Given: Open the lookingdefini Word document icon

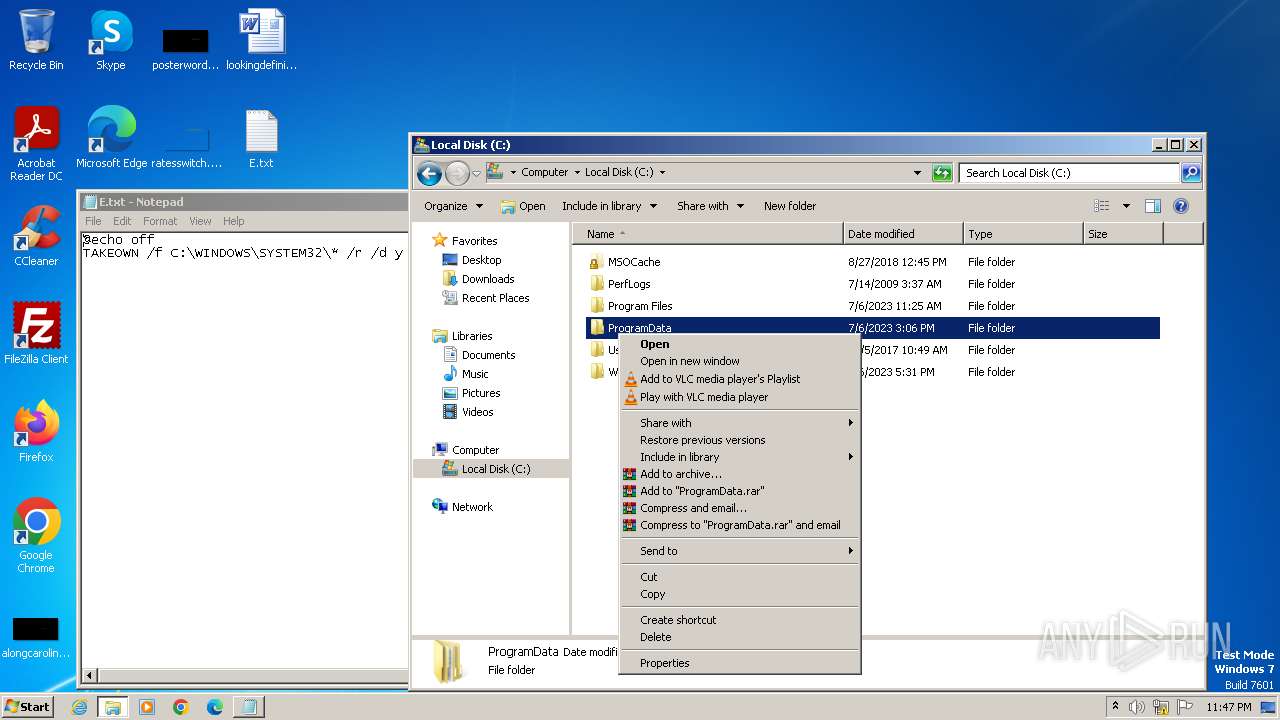Looking at the screenshot, I should coord(261,40).
